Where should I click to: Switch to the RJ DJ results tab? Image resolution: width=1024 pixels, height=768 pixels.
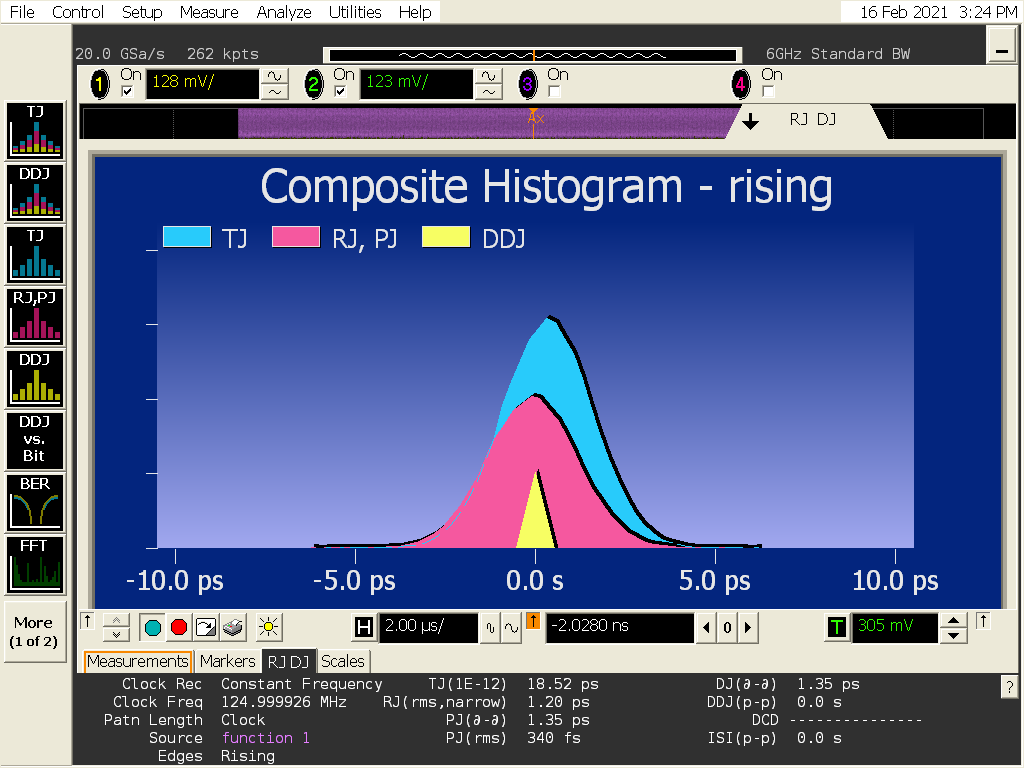[x=289, y=662]
